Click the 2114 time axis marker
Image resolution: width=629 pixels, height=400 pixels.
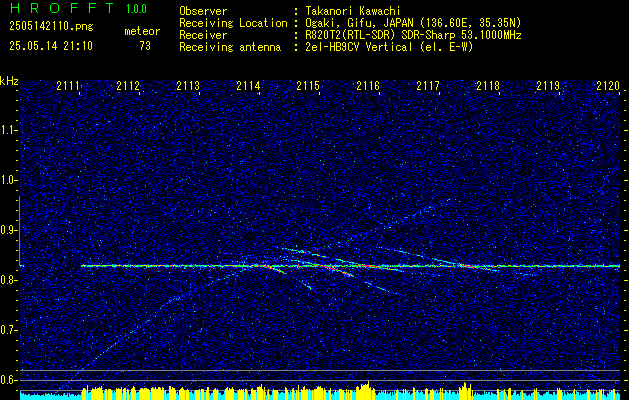tap(248, 86)
